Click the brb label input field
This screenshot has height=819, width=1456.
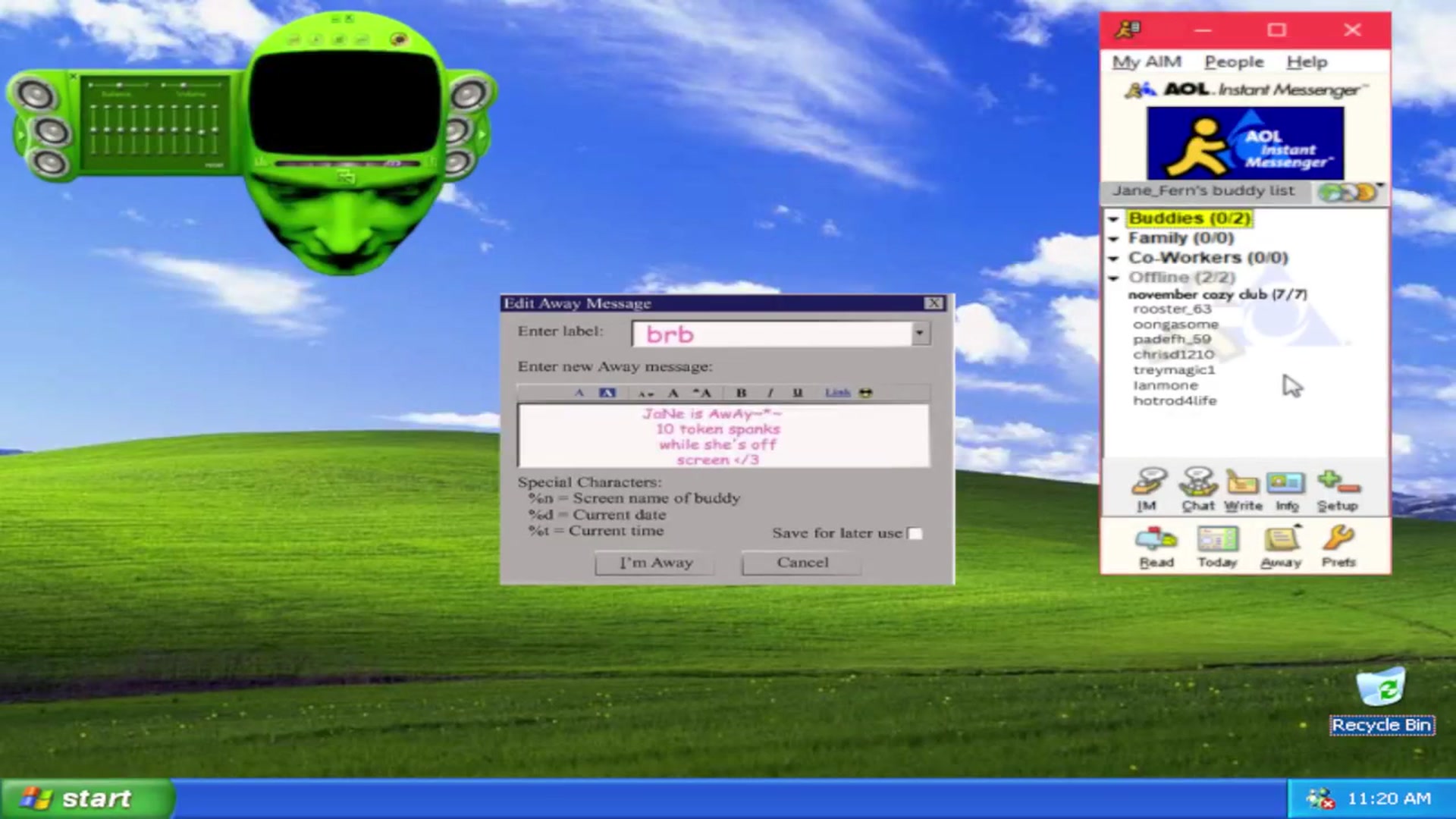coord(772,334)
